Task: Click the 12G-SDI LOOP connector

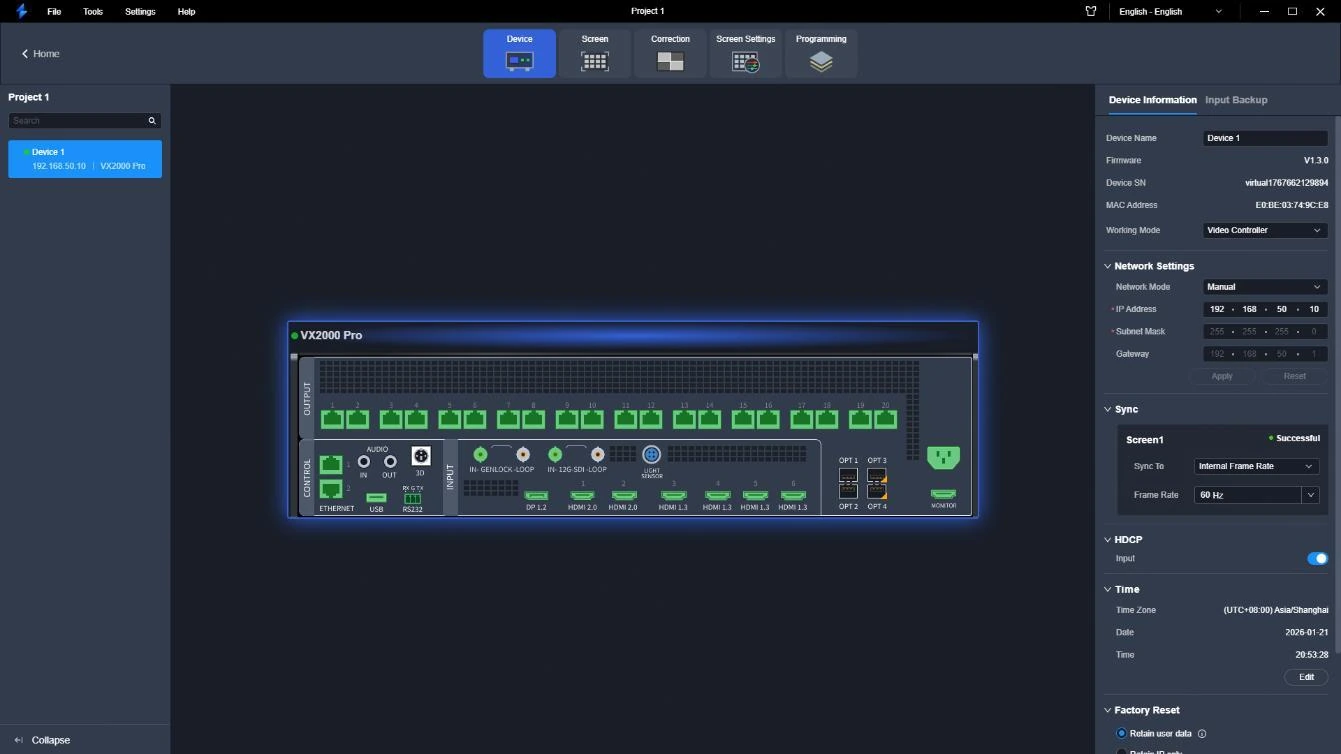Action: click(598, 454)
